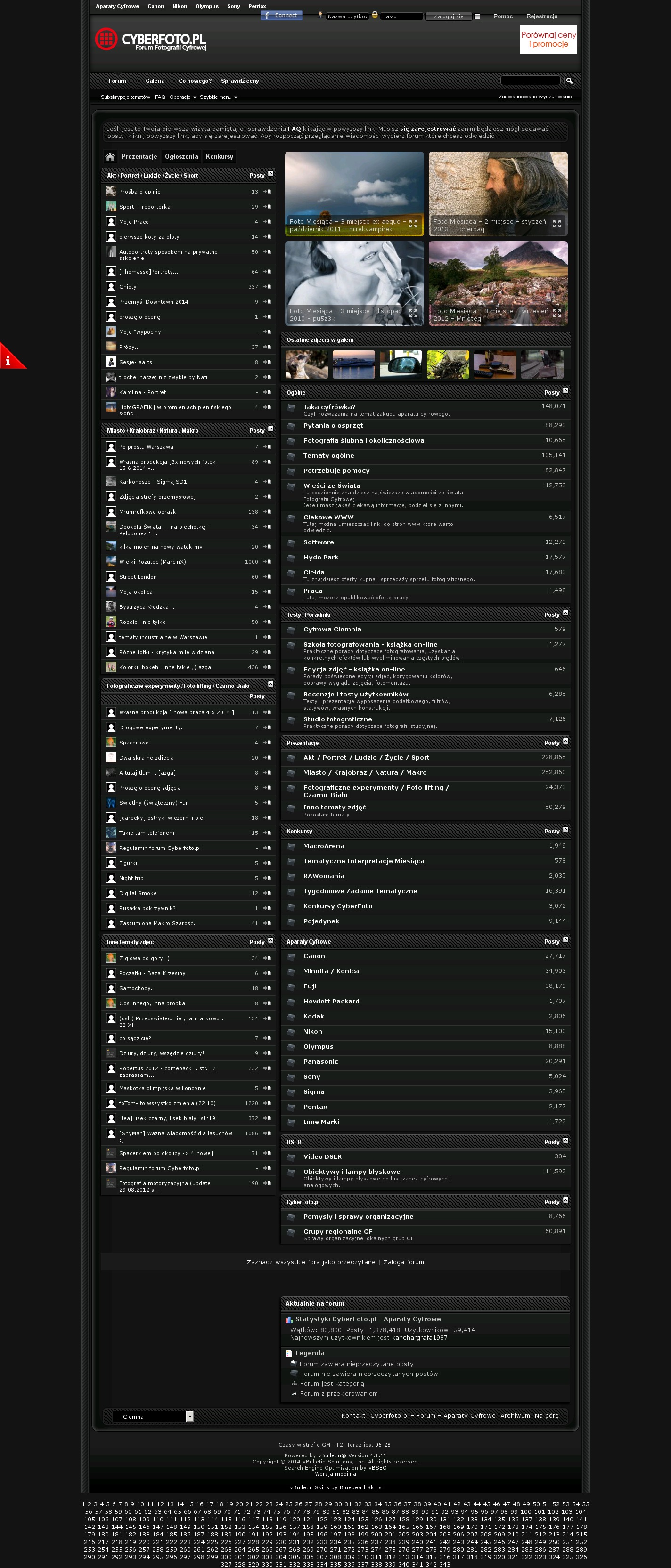Image resolution: width=671 pixels, height=1568 pixels.
Task: Tick the remember-me checkbox beside Zaloguj się
Action: pyautogui.click(x=477, y=16)
